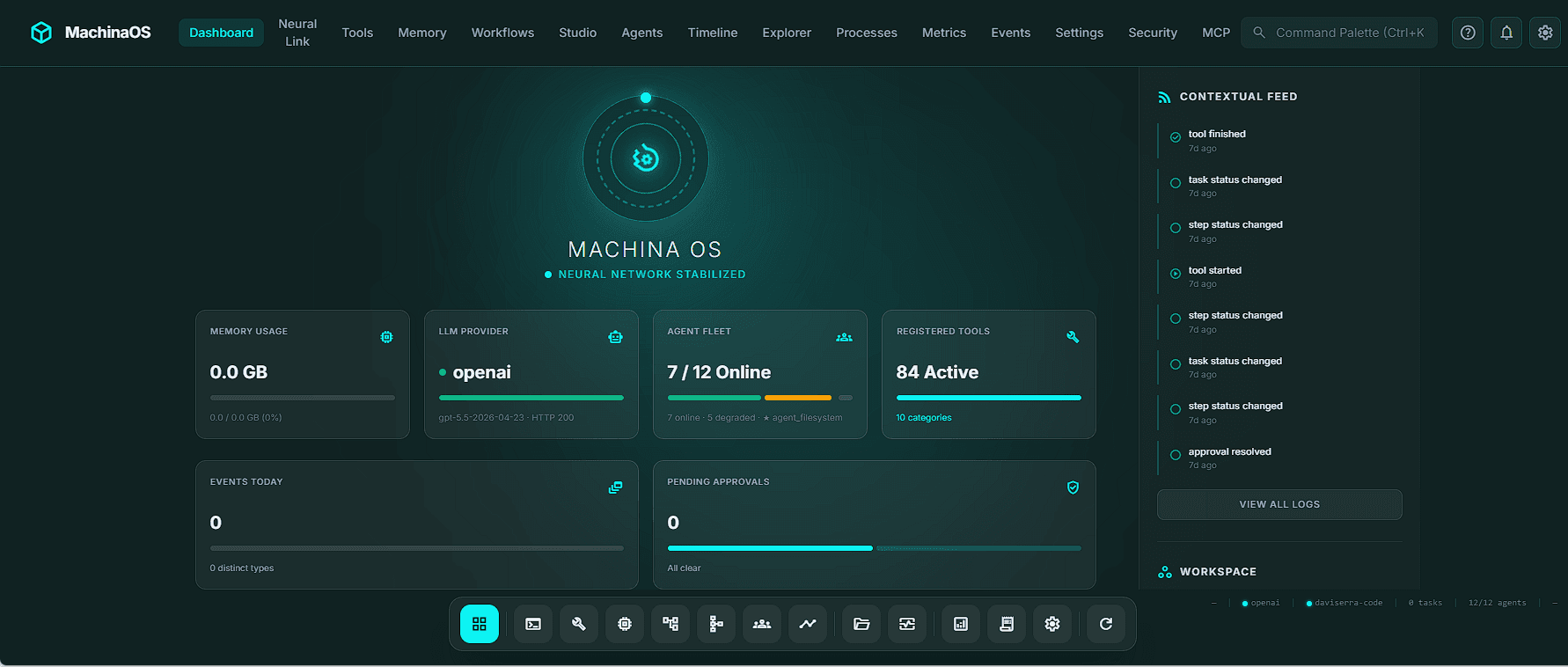Open the terminal icon in the bottom dock

533,624
